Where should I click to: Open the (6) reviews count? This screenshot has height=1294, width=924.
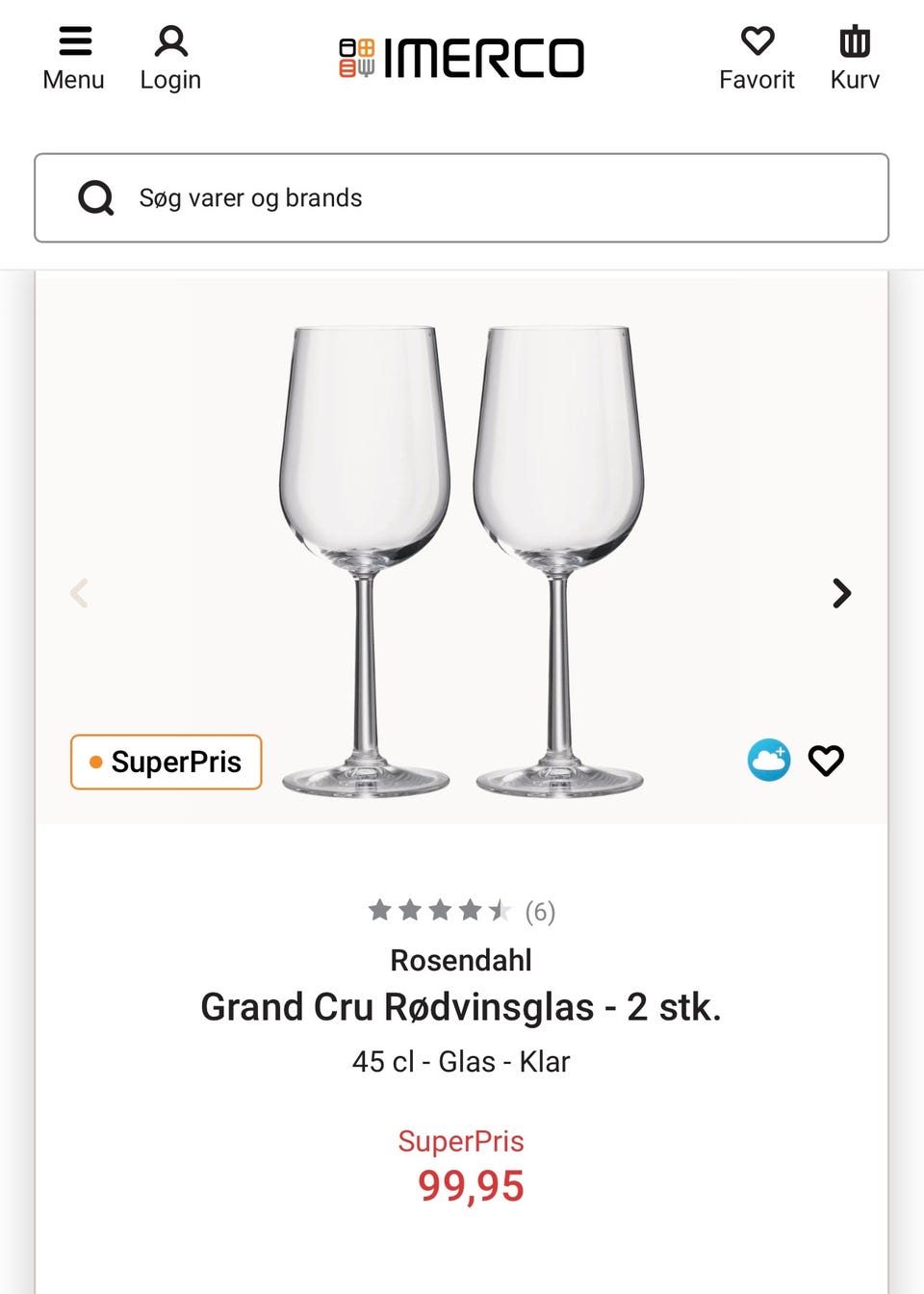(540, 911)
